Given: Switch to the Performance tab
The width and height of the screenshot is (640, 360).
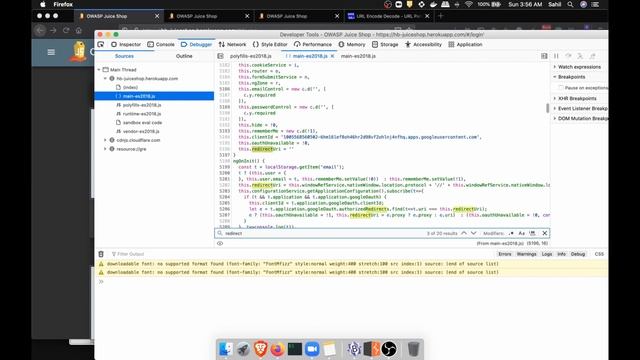Looking at the screenshot, I should coord(313,44).
